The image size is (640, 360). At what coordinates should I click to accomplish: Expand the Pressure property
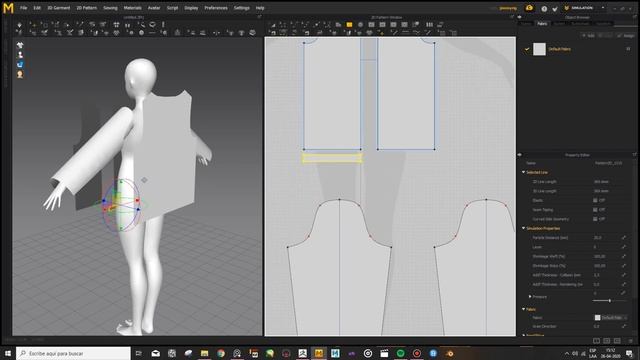click(530, 297)
